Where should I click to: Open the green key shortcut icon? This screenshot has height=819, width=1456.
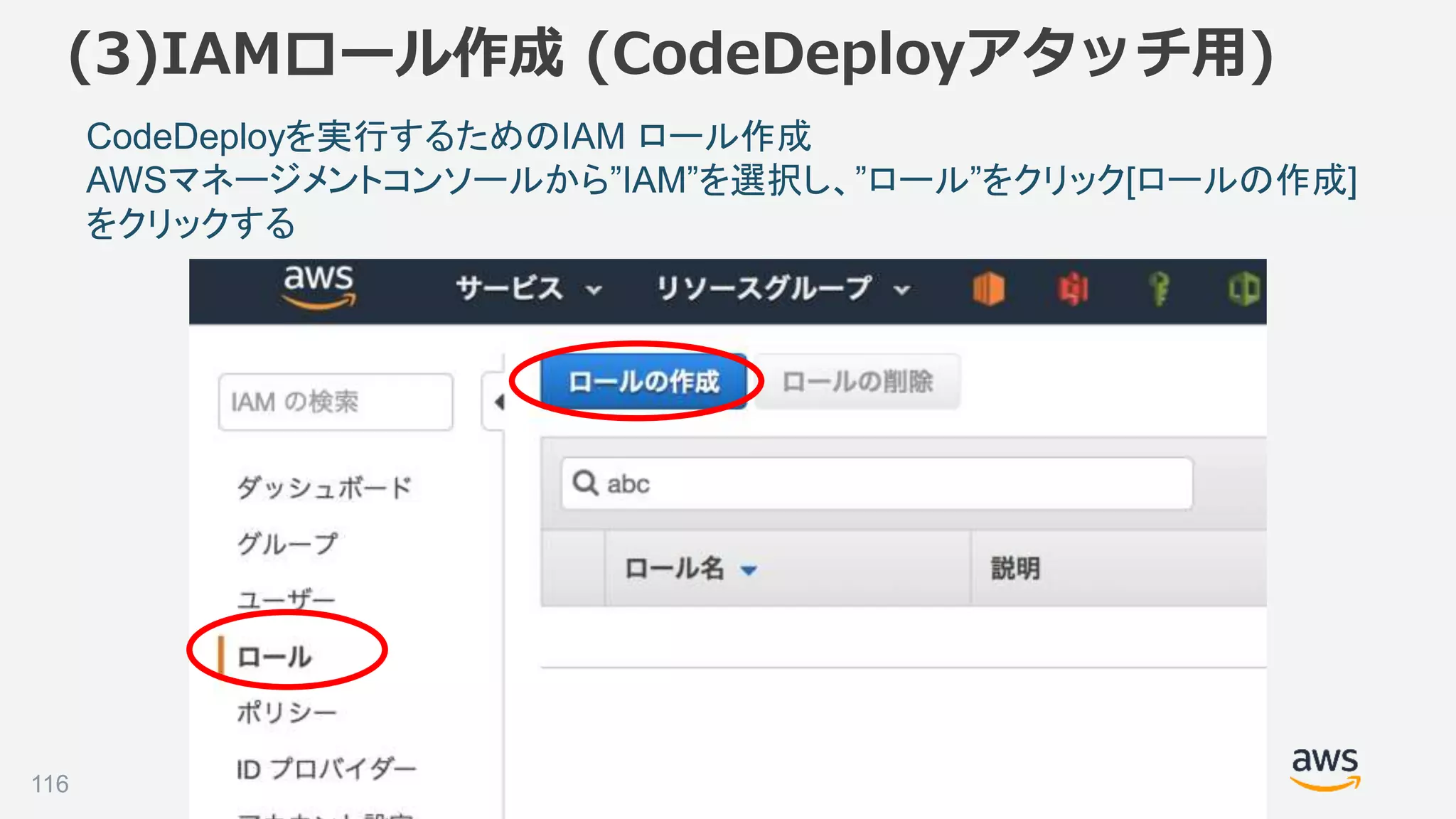[1160, 289]
